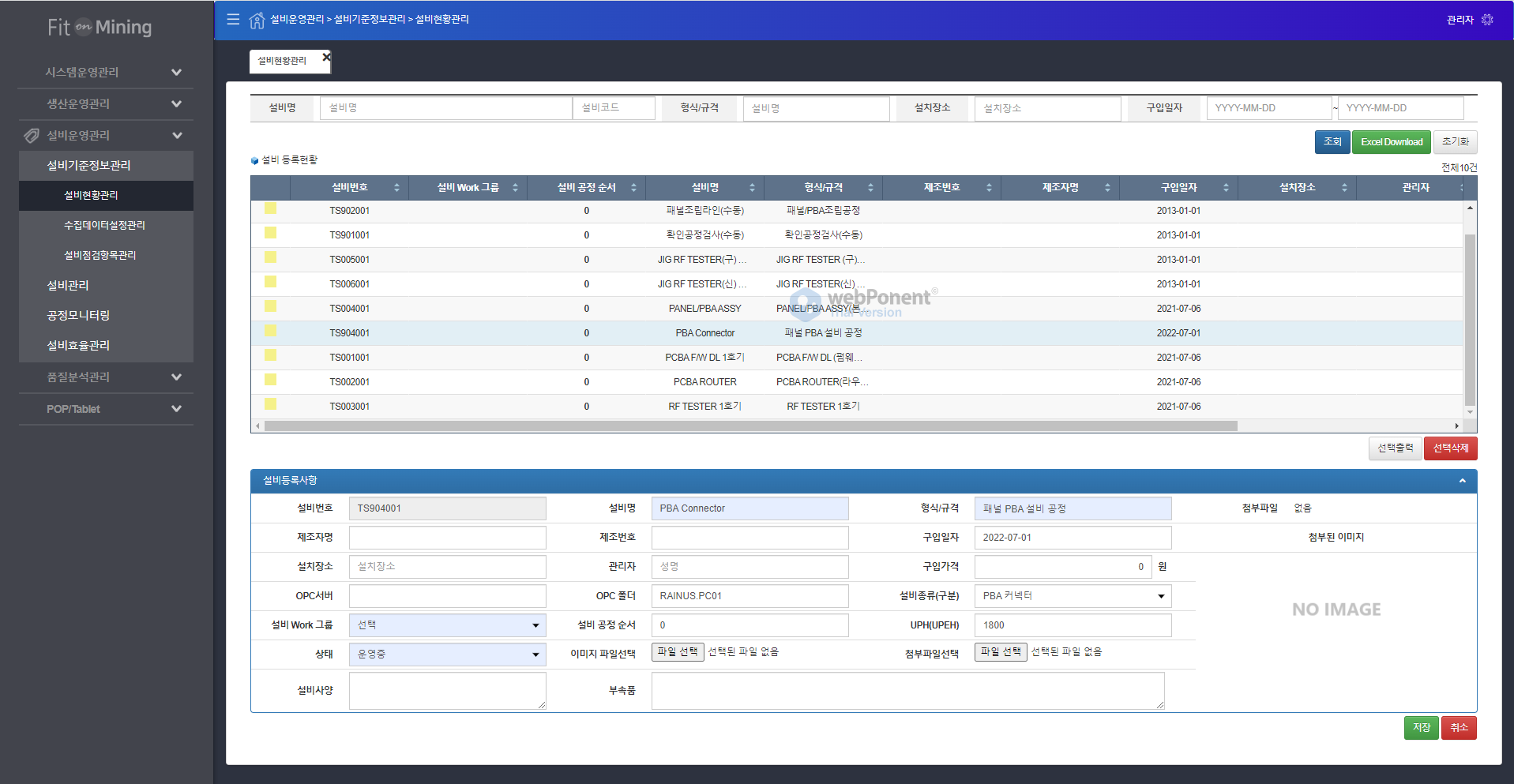Screen dimensions: 1514x784
Task: Click the sort arrows on 설비명 column
Action: [752, 188]
